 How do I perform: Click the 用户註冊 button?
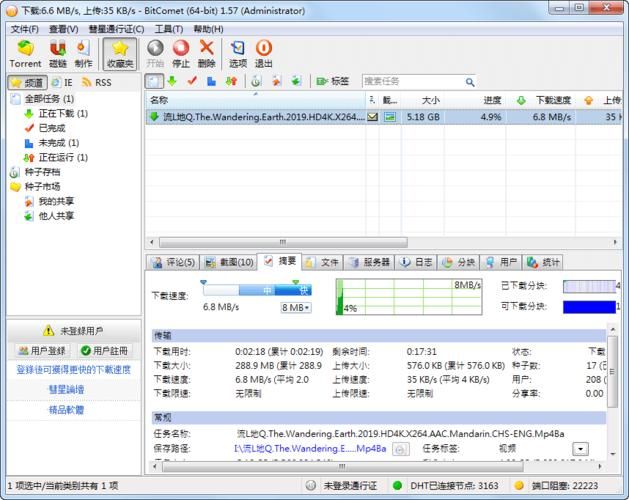coord(105,351)
